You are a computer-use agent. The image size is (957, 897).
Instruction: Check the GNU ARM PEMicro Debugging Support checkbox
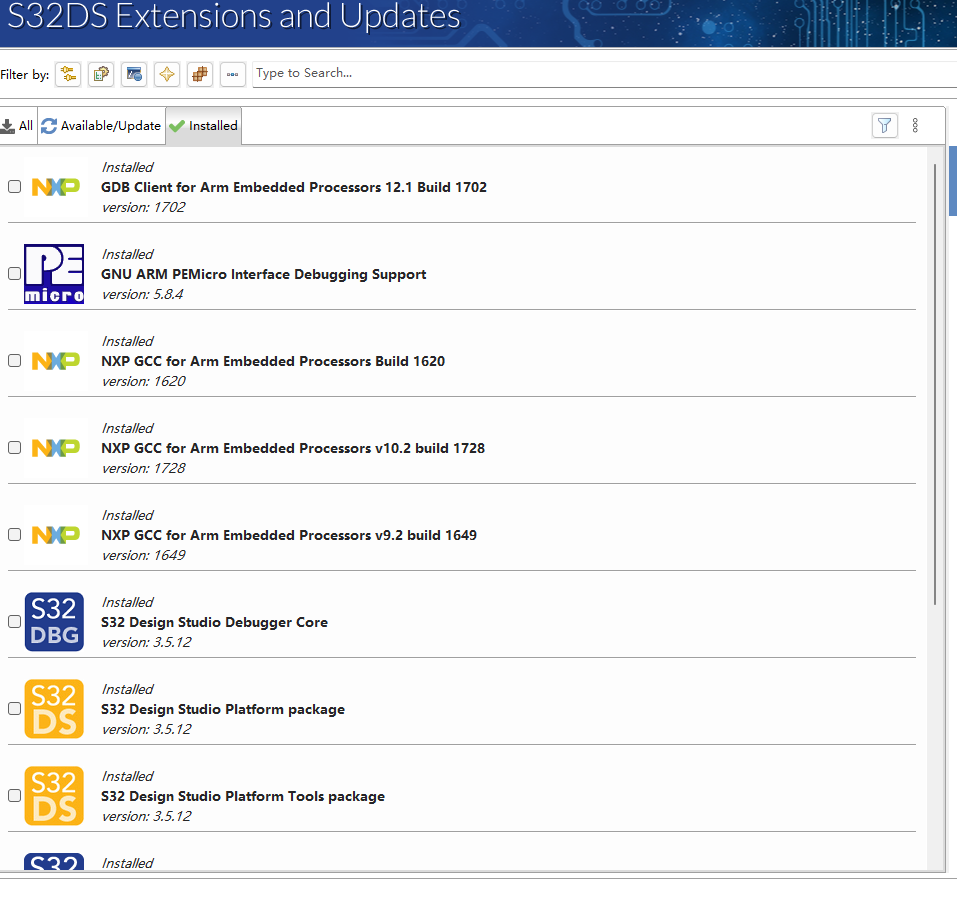click(x=14, y=273)
